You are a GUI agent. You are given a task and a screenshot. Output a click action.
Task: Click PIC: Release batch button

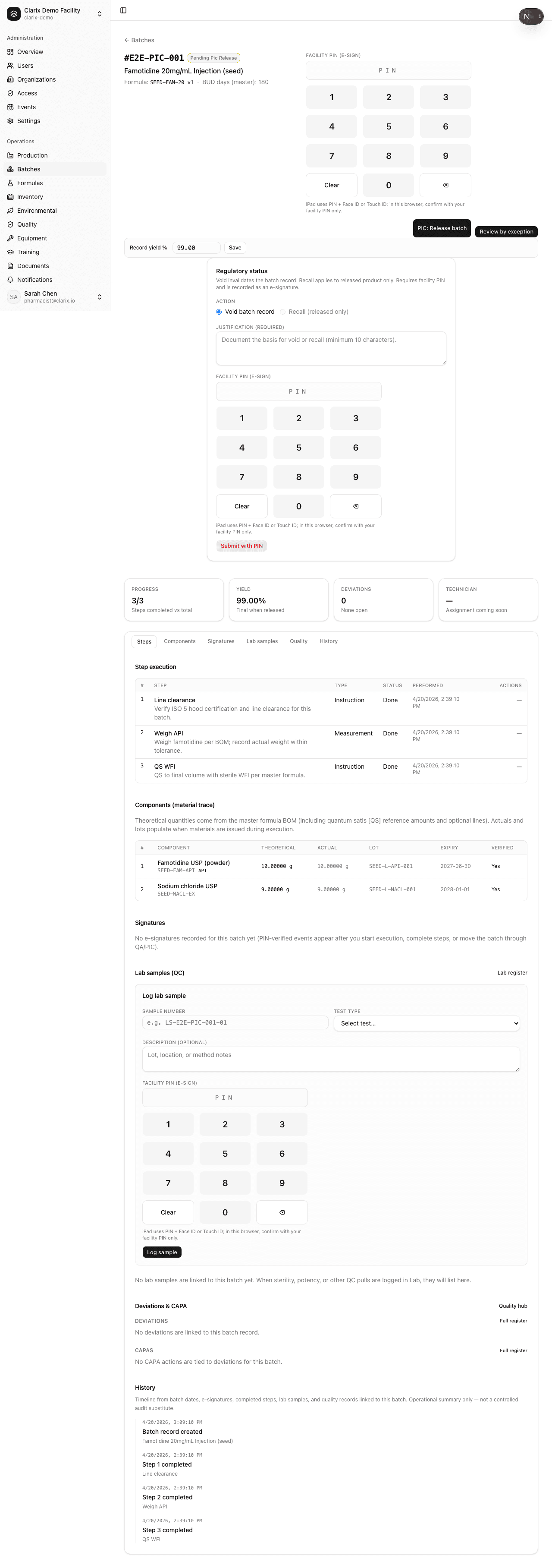point(442,228)
